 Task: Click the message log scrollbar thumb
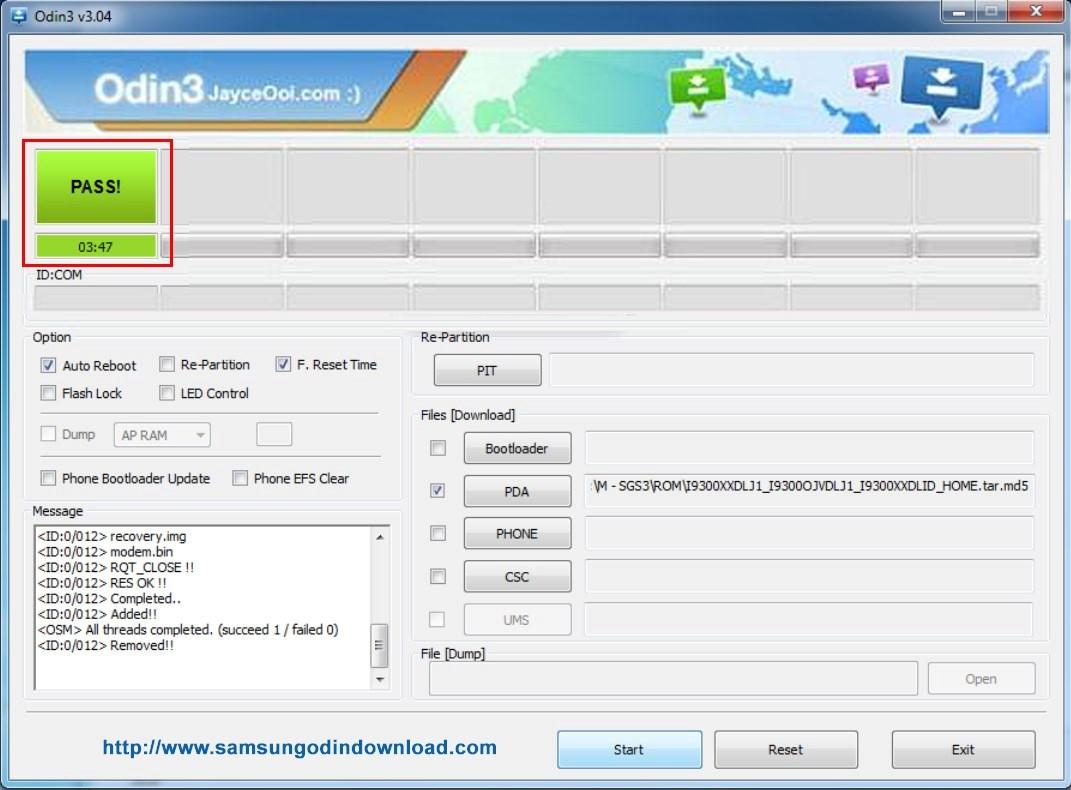point(379,645)
